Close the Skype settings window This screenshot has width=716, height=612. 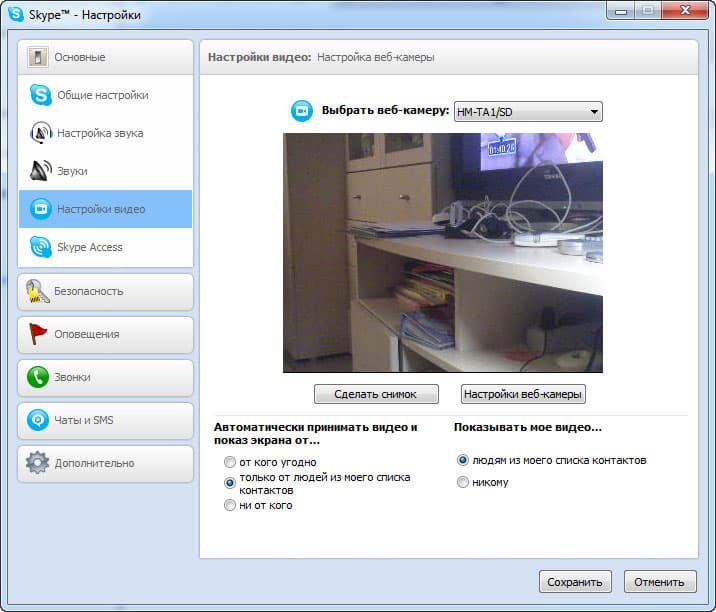coord(685,10)
